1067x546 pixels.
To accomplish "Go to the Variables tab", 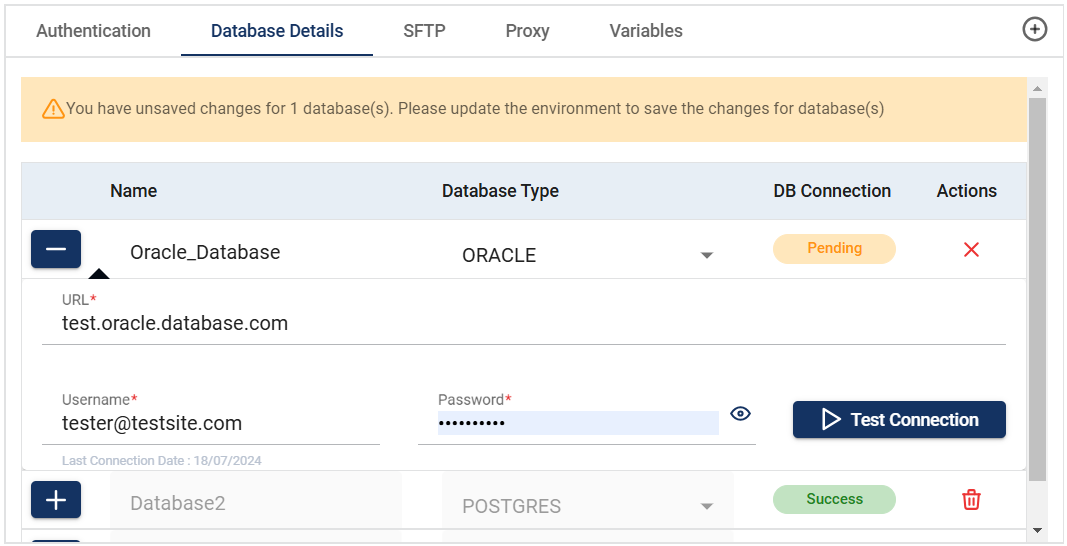I will pyautogui.click(x=646, y=31).
